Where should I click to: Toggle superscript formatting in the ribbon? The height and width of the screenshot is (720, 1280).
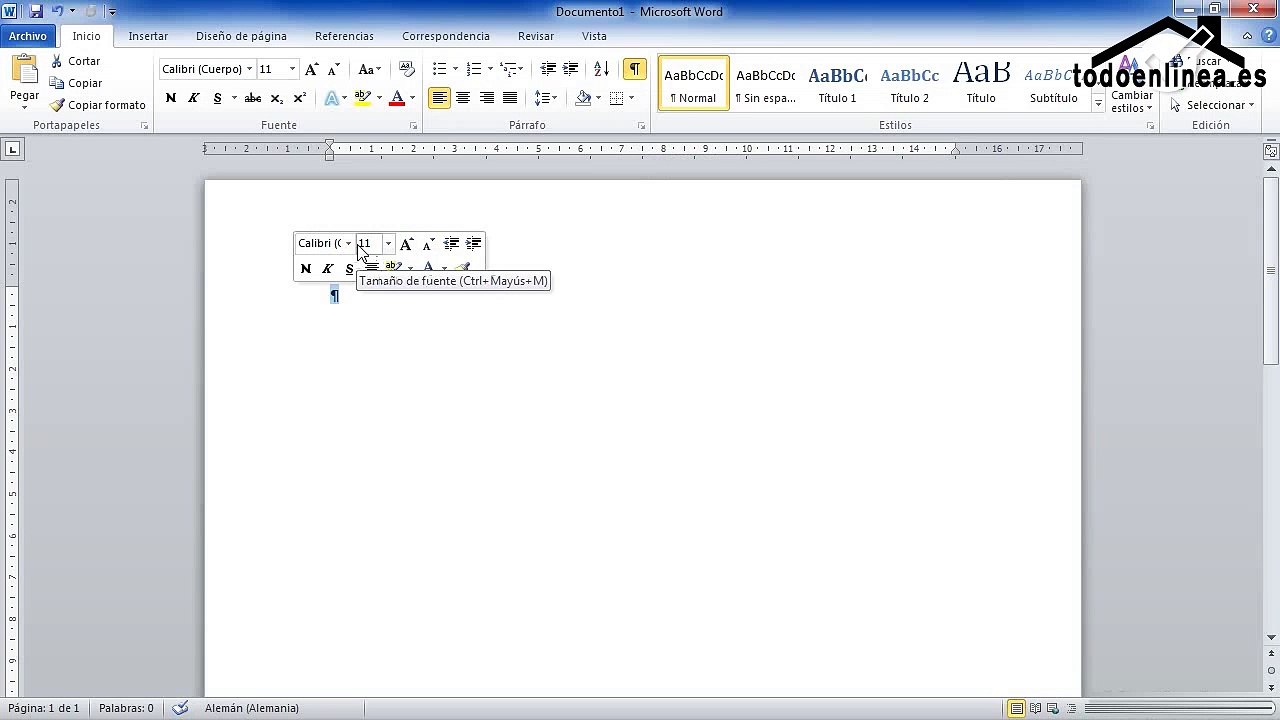pos(299,98)
